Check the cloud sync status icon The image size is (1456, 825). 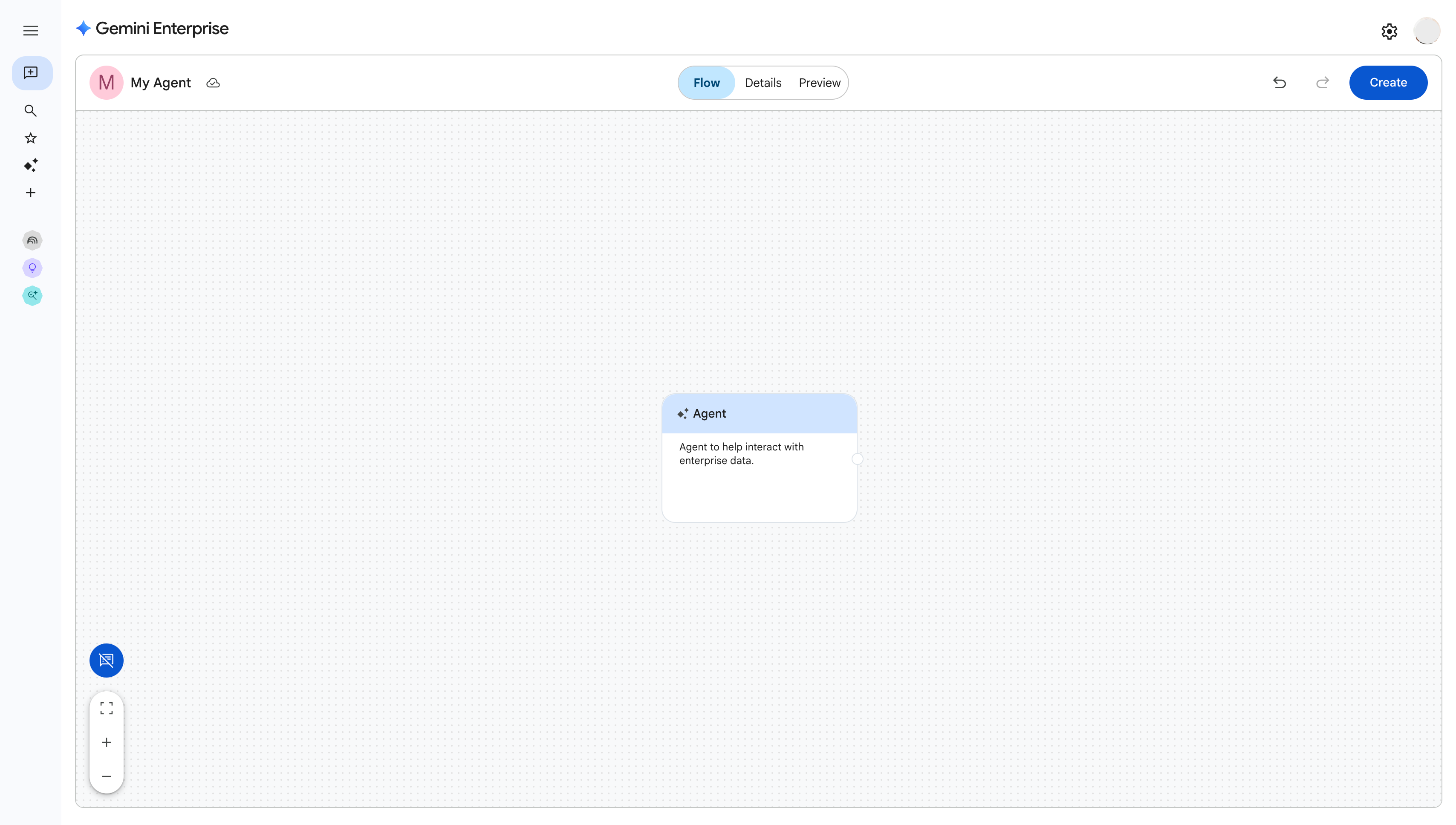click(213, 83)
